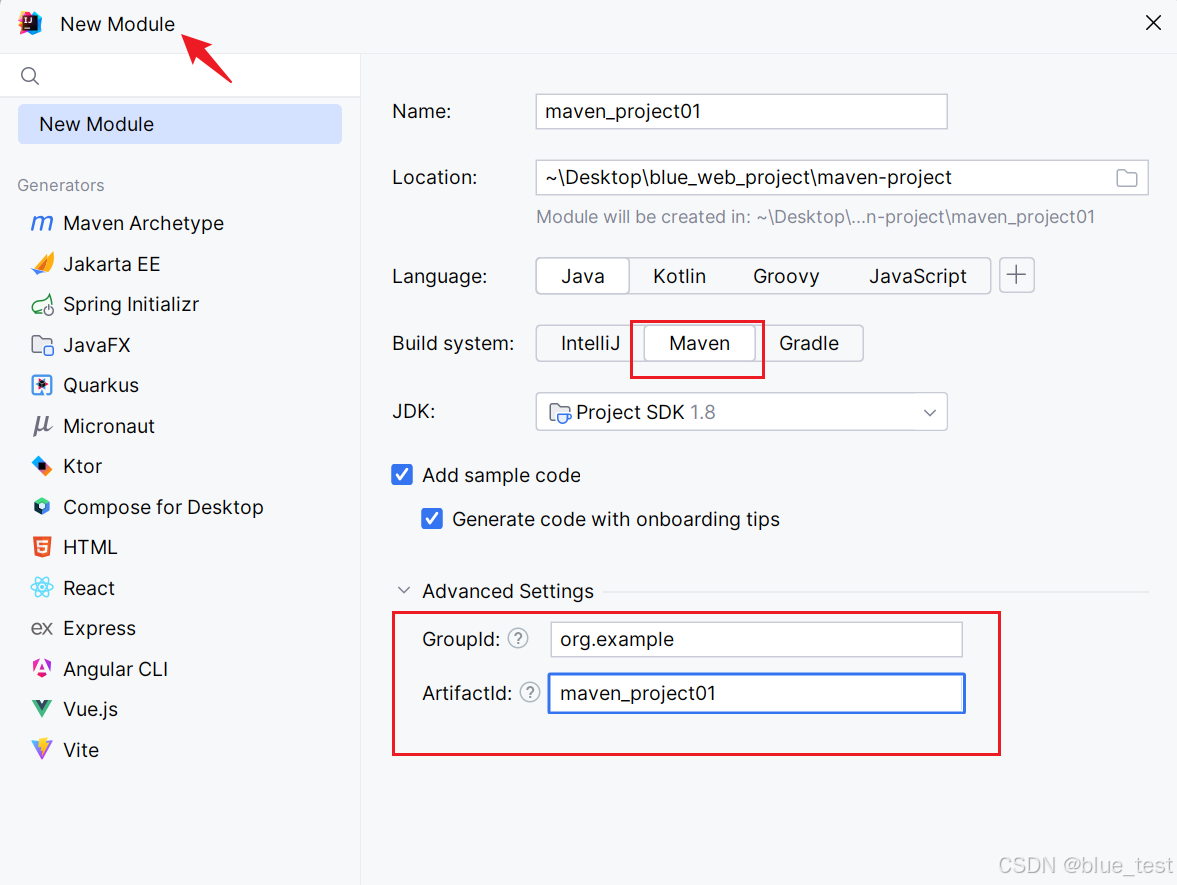Collapse the Advanced Settings section
1177x885 pixels.
tap(403, 590)
